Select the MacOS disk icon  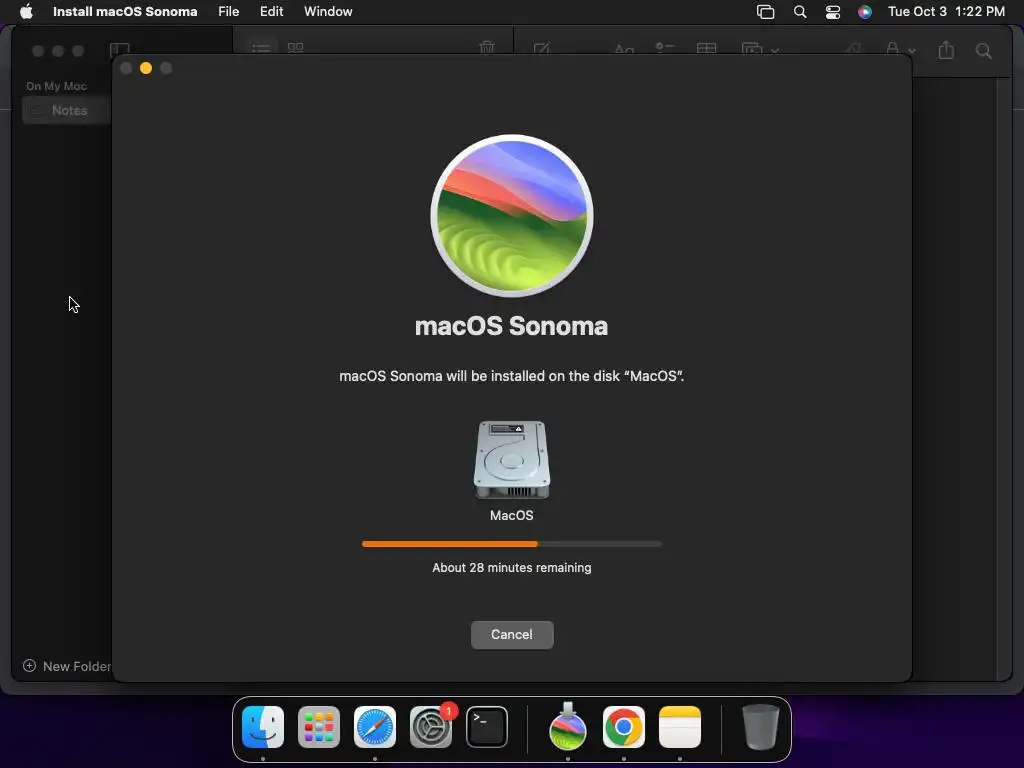511,460
